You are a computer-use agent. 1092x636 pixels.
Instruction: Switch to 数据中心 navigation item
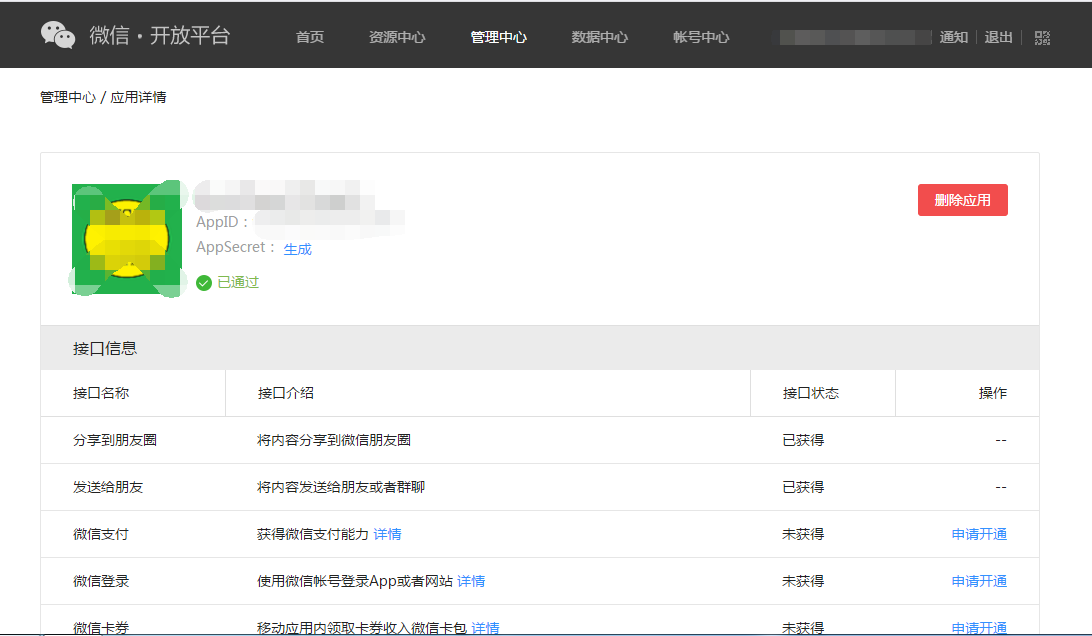(600, 37)
